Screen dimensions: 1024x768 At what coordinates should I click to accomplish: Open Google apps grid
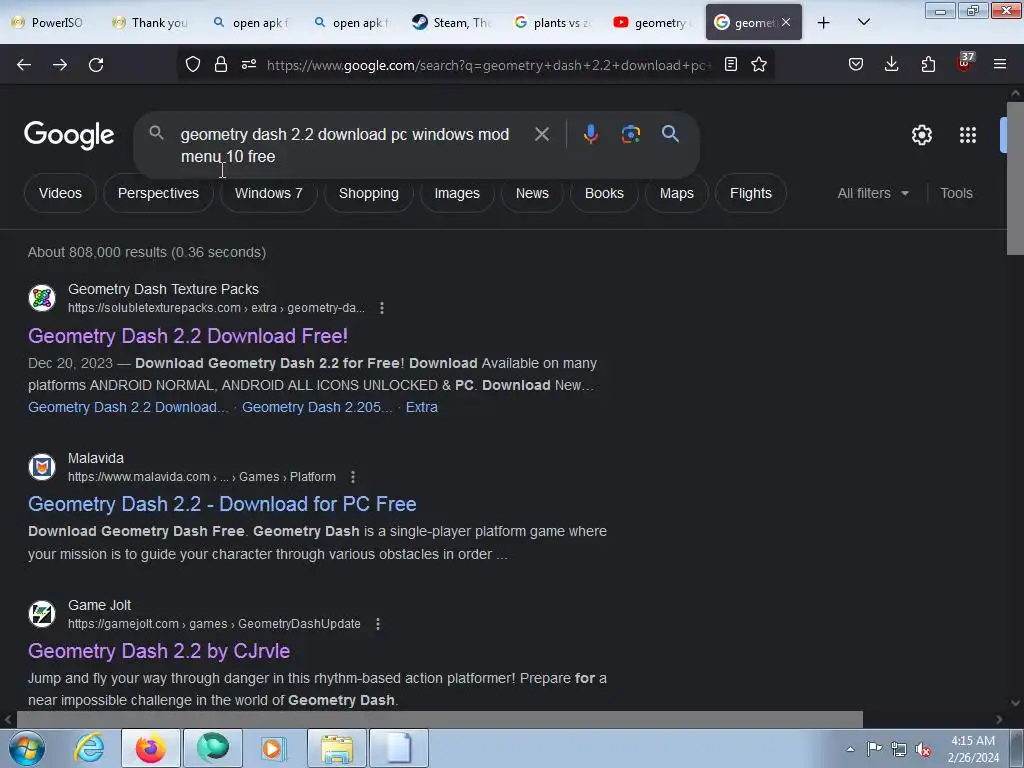[x=968, y=135]
